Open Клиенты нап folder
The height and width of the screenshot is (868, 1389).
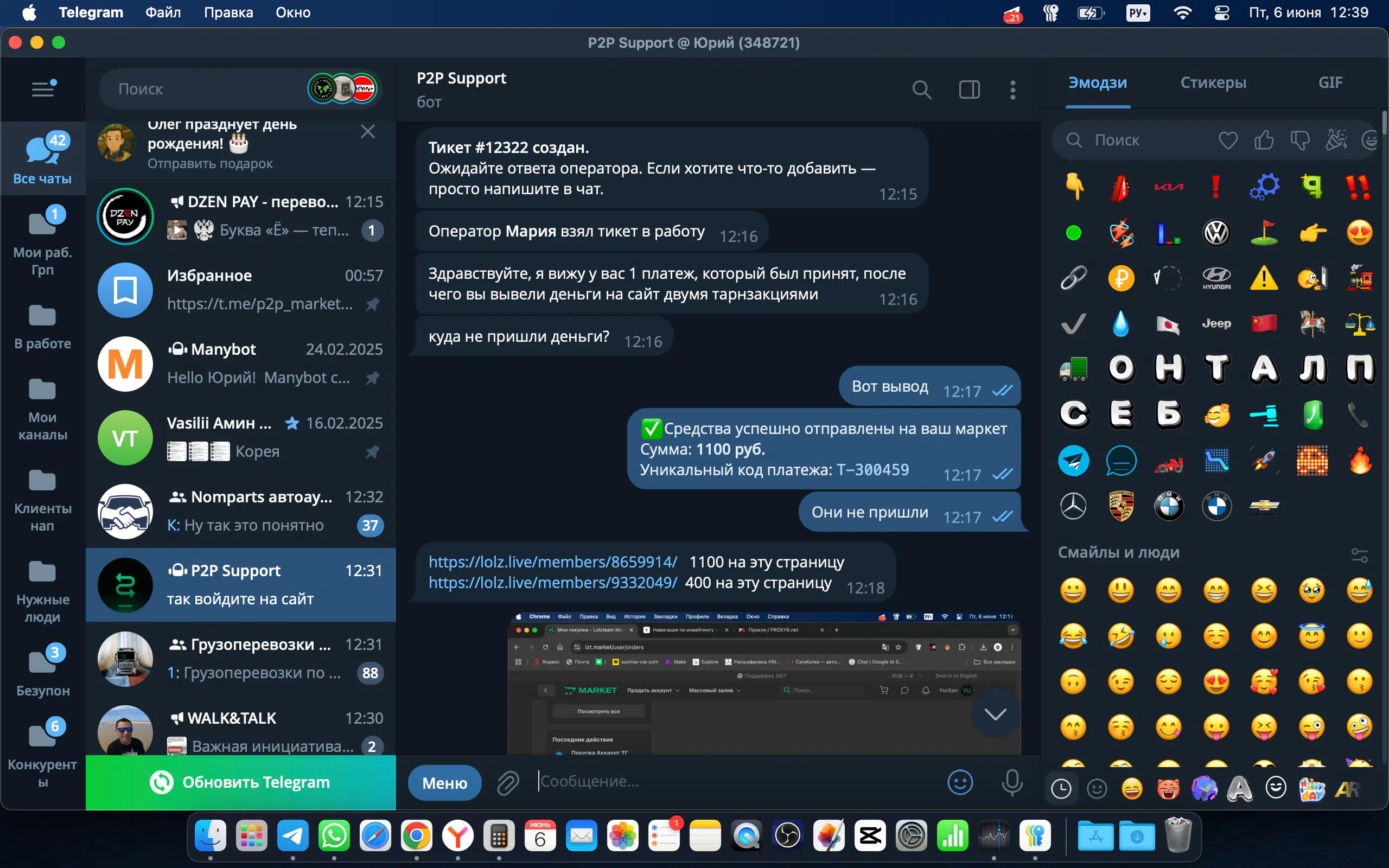42,500
